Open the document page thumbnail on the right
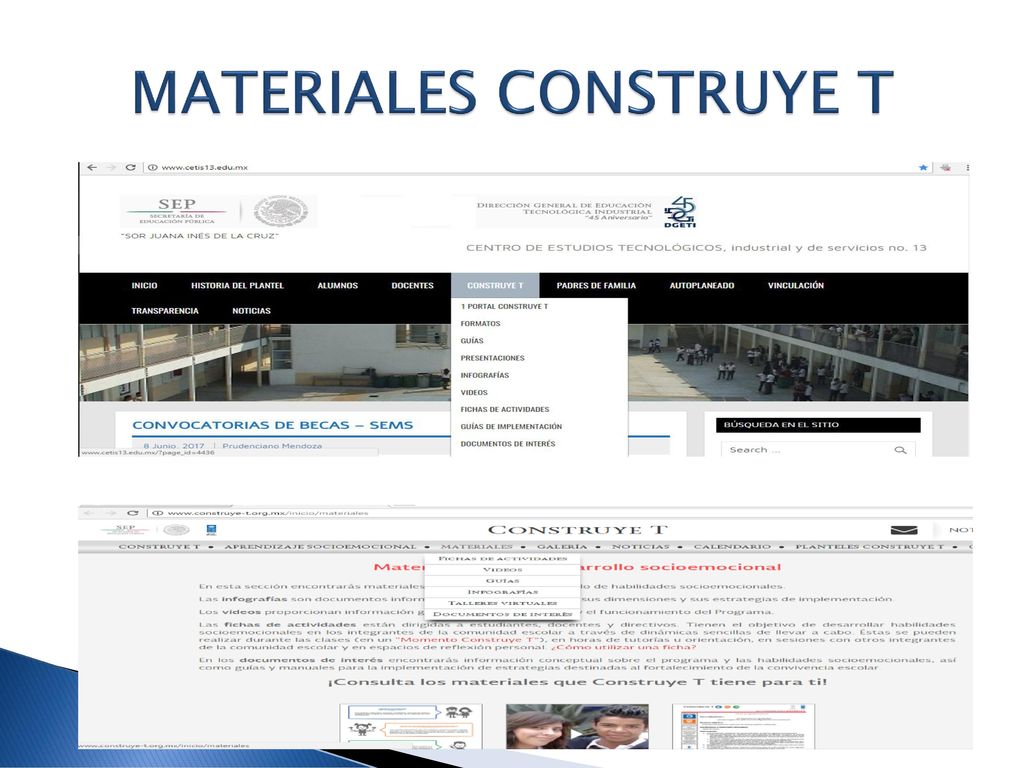 point(744,726)
